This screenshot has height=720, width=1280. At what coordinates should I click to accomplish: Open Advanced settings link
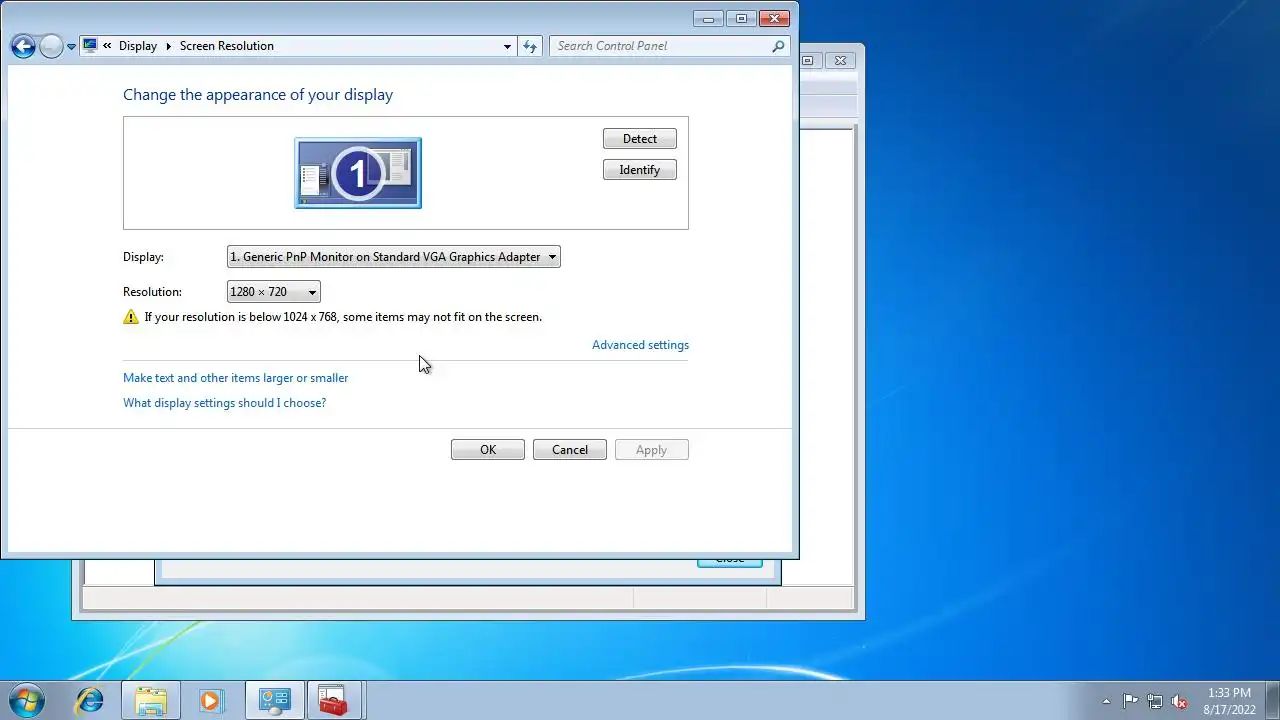640,345
